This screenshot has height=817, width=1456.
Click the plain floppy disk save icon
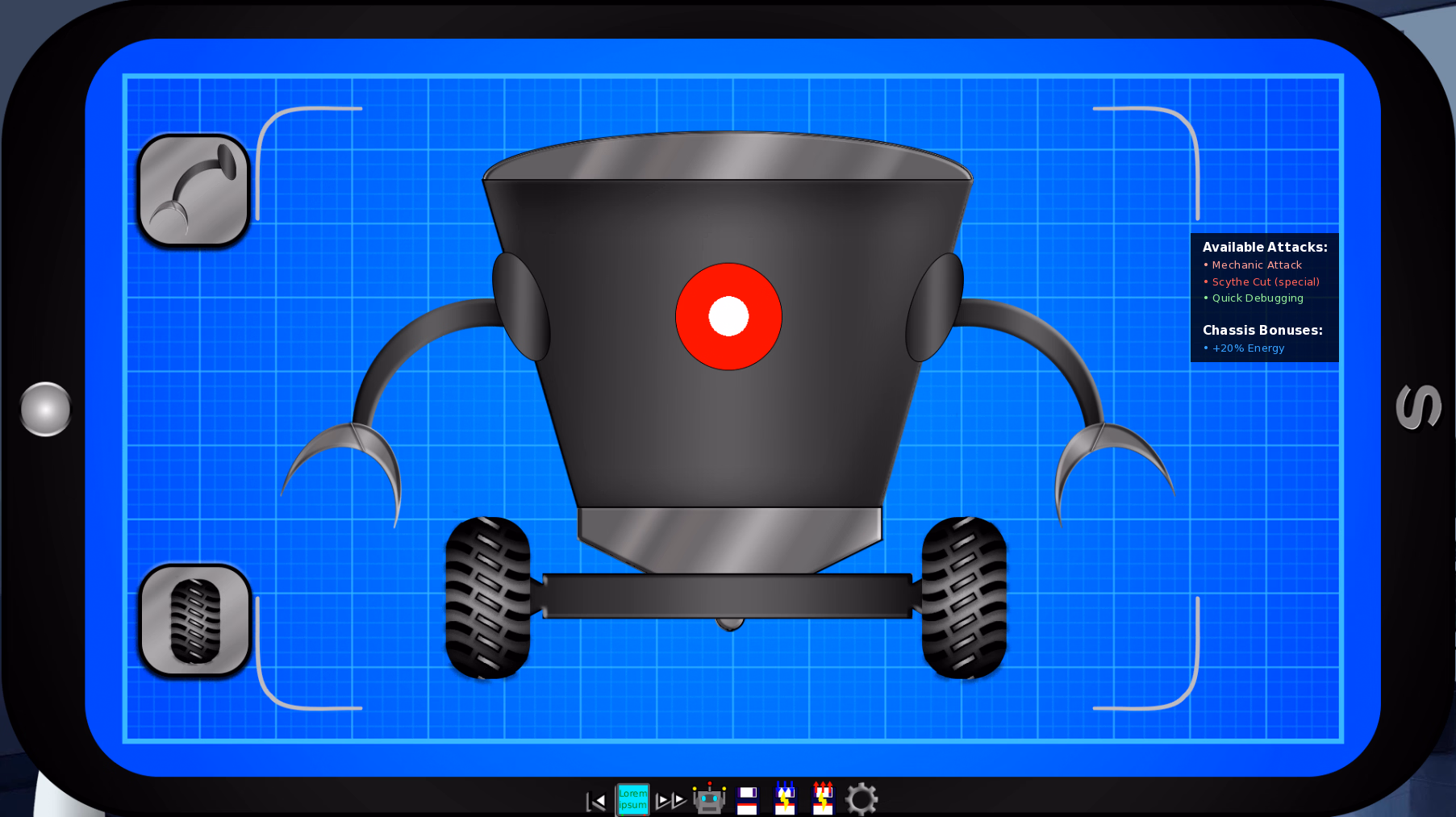tap(747, 800)
